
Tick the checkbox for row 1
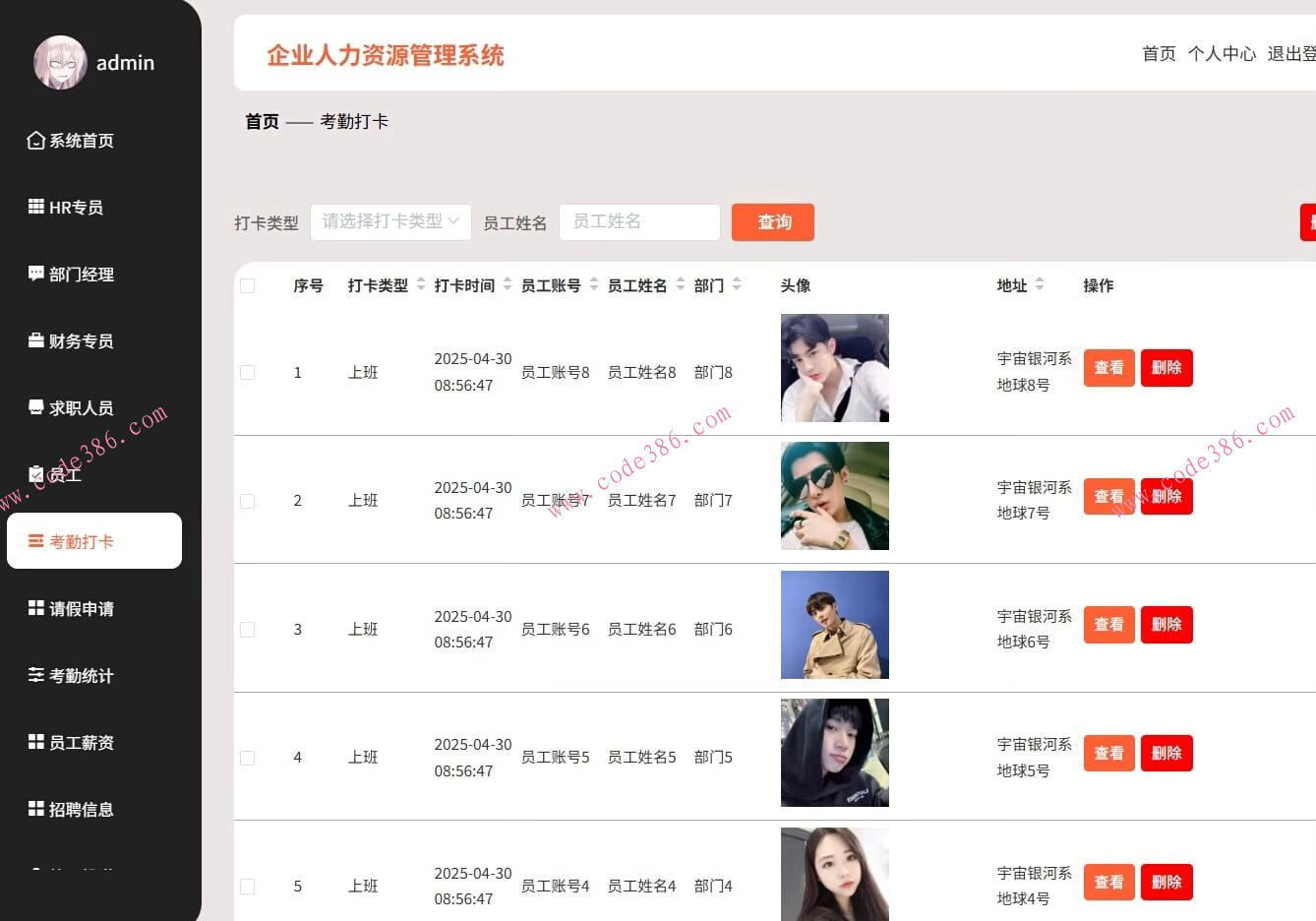[x=247, y=372]
